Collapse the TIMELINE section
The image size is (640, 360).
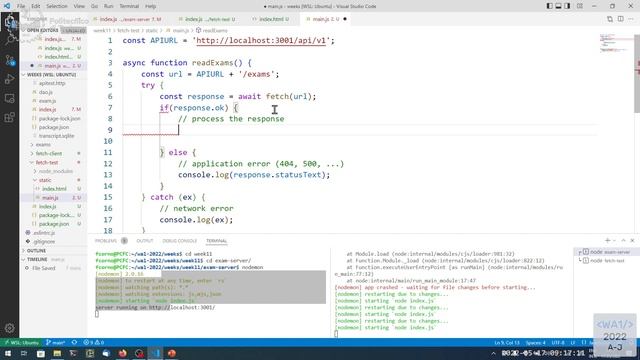click(x=37, y=259)
